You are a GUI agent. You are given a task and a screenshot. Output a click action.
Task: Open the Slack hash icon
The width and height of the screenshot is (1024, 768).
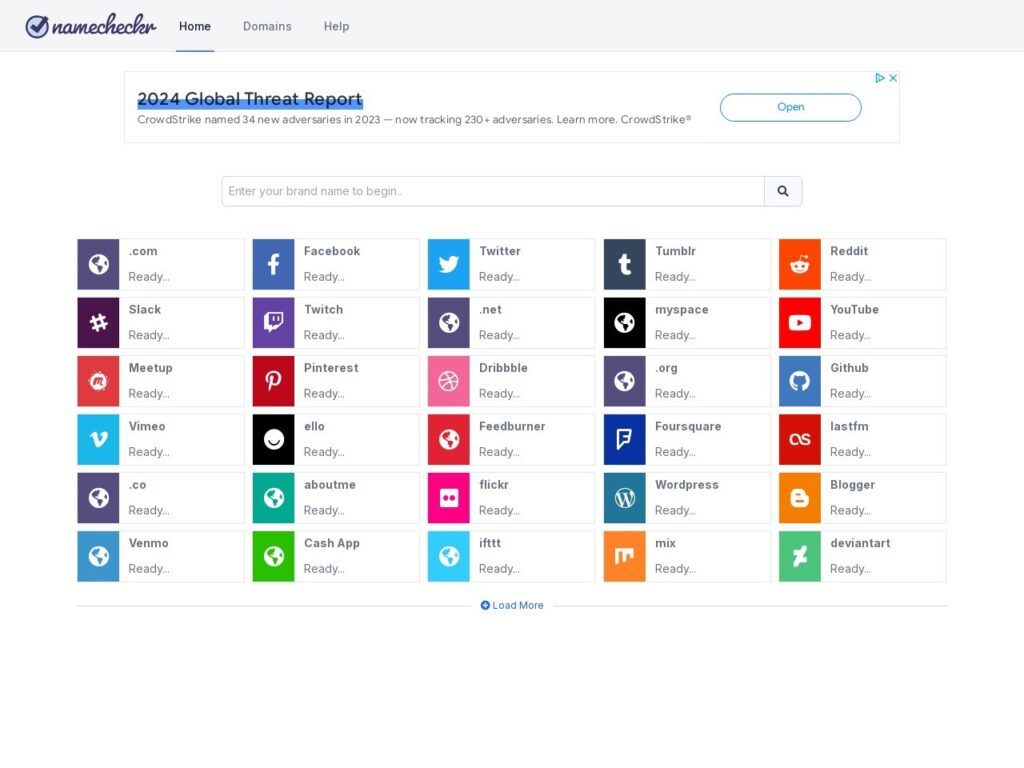point(98,323)
